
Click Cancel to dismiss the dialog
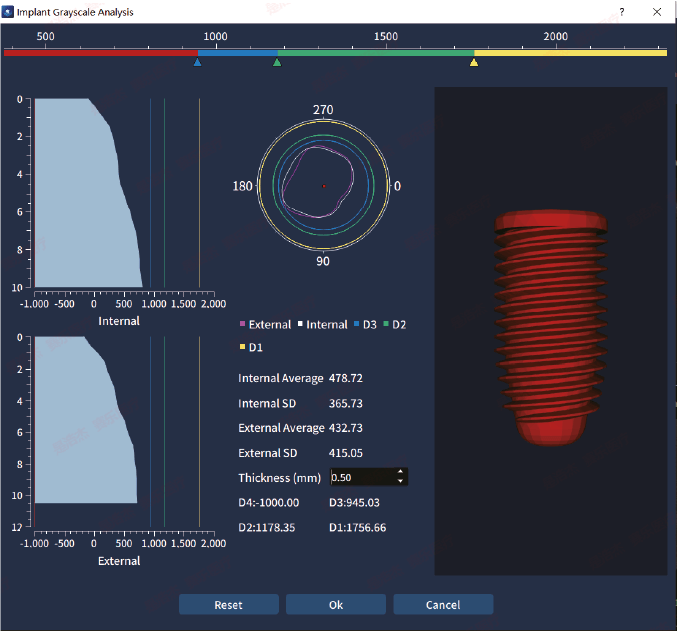443,604
